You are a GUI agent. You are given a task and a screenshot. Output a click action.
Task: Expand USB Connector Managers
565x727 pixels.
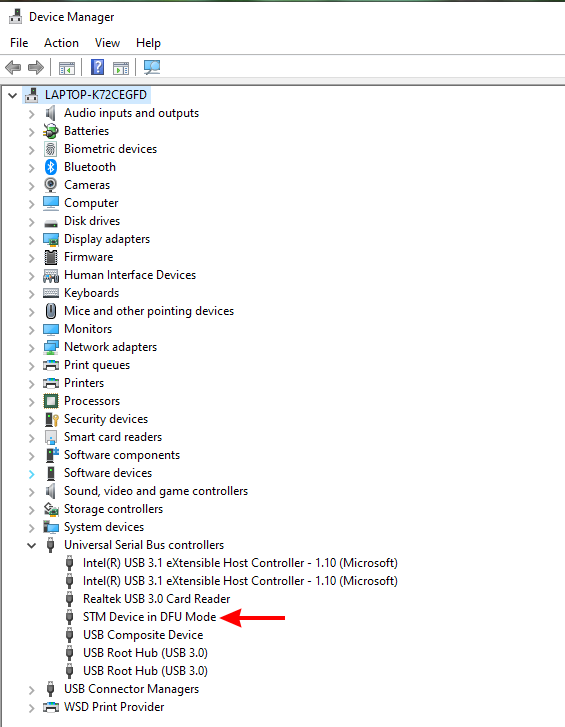click(32, 690)
